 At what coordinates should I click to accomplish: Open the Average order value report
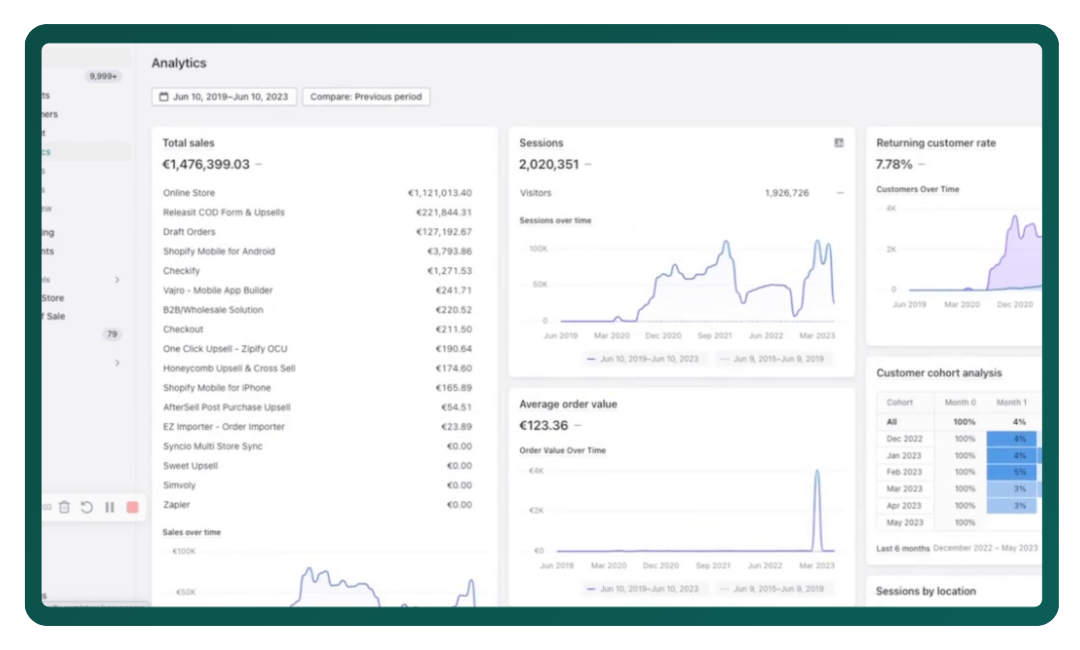568,404
